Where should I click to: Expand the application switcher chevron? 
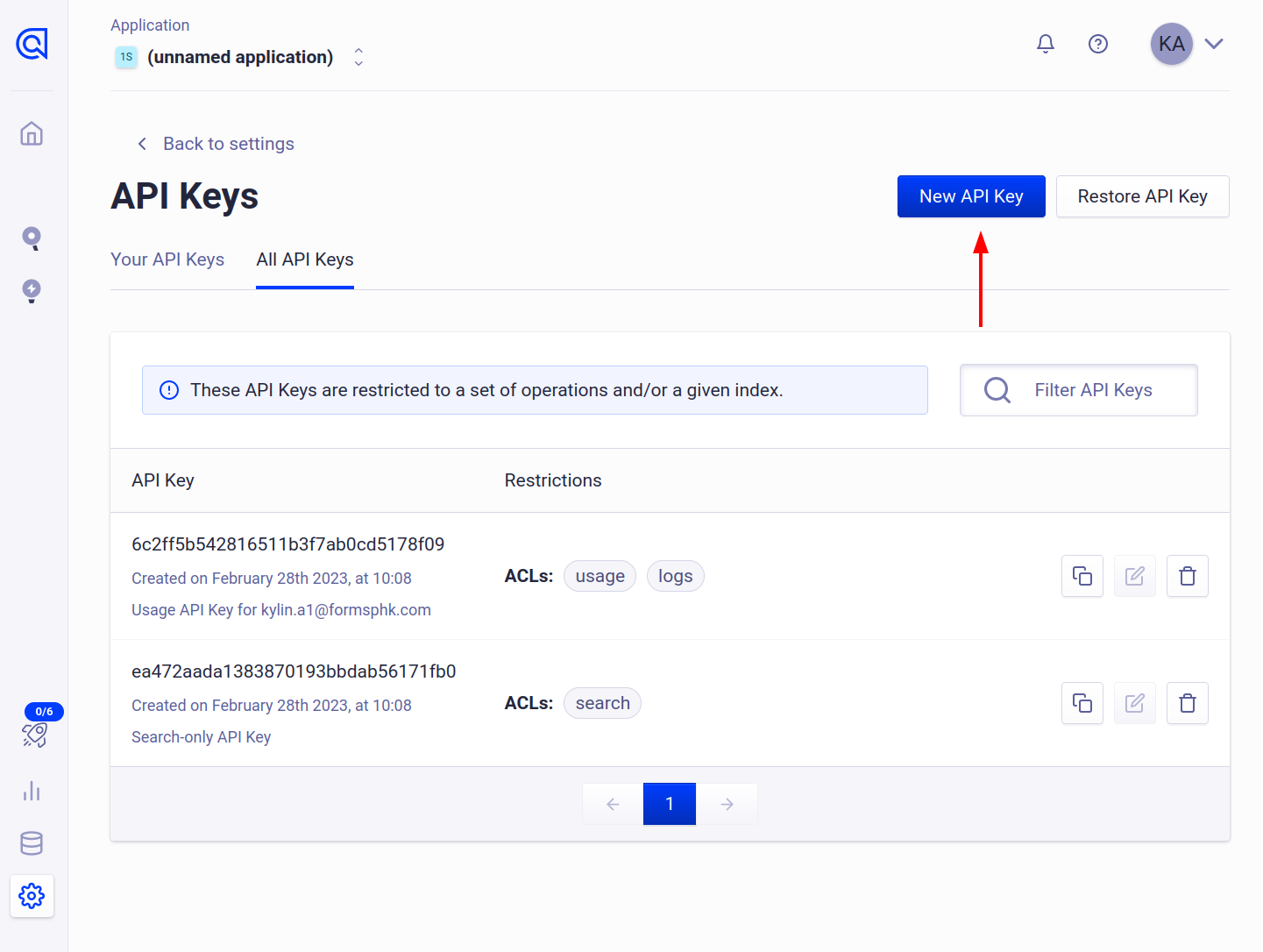click(358, 56)
